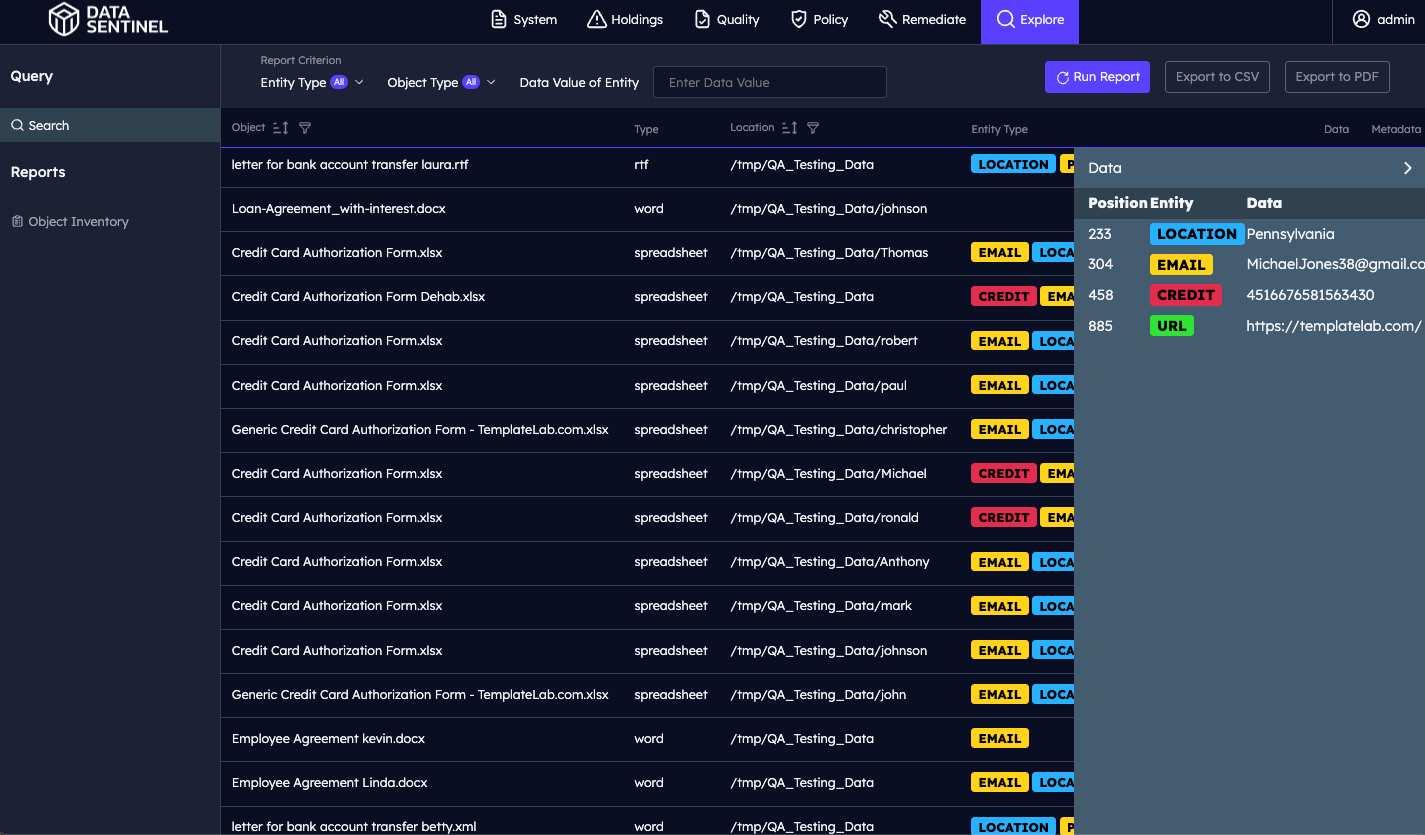Click LOCATION tag in laura.rtf row
Screen dimensions: 1425x835
[x=1013, y=165]
